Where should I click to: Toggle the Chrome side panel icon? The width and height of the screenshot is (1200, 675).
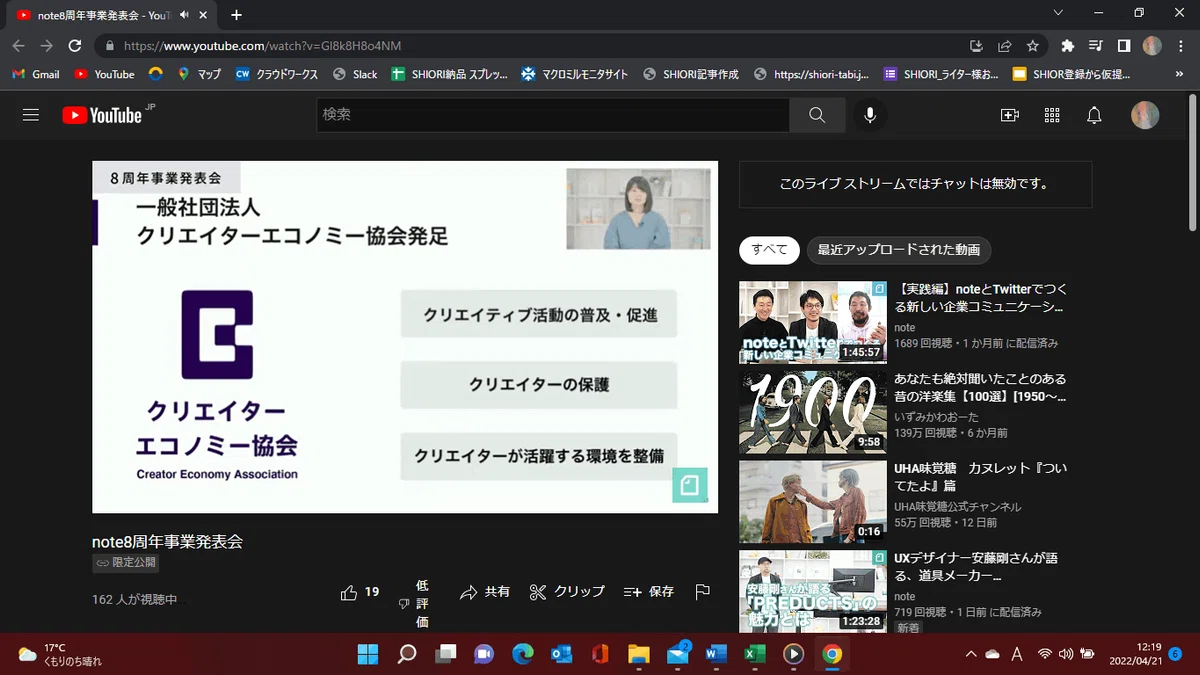point(1123,46)
